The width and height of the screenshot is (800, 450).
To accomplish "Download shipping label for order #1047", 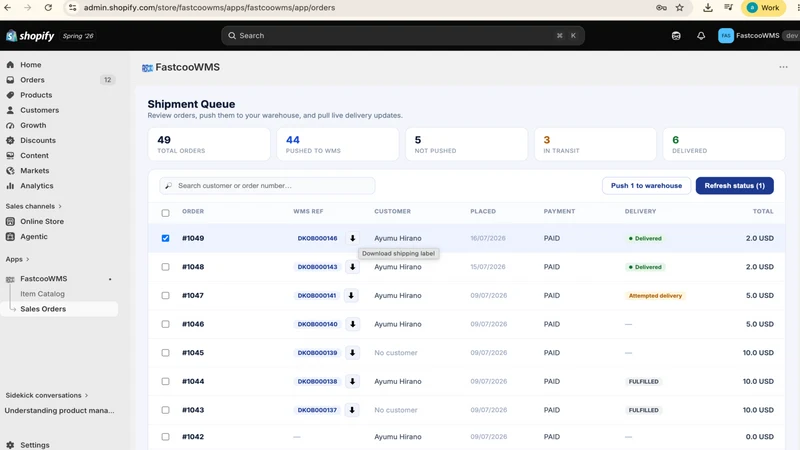I will (x=351, y=295).
